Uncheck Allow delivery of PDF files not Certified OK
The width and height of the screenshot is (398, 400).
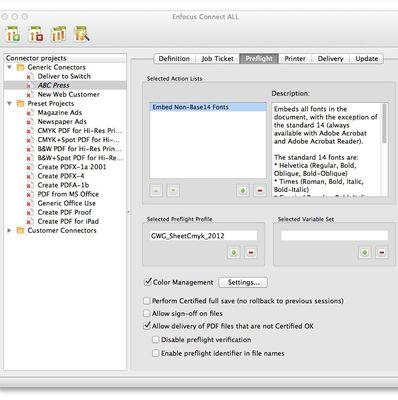click(x=147, y=326)
